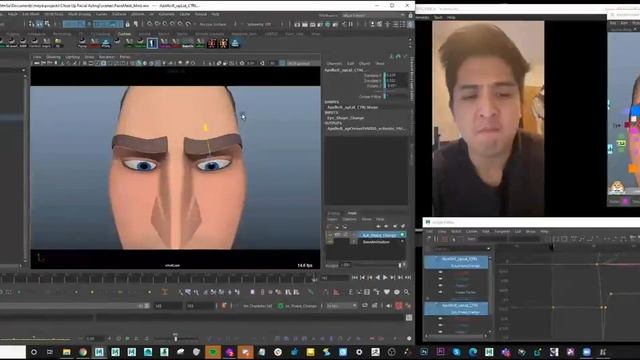Click current frame field beside time slider
640x360 pixels.
tap(334, 278)
